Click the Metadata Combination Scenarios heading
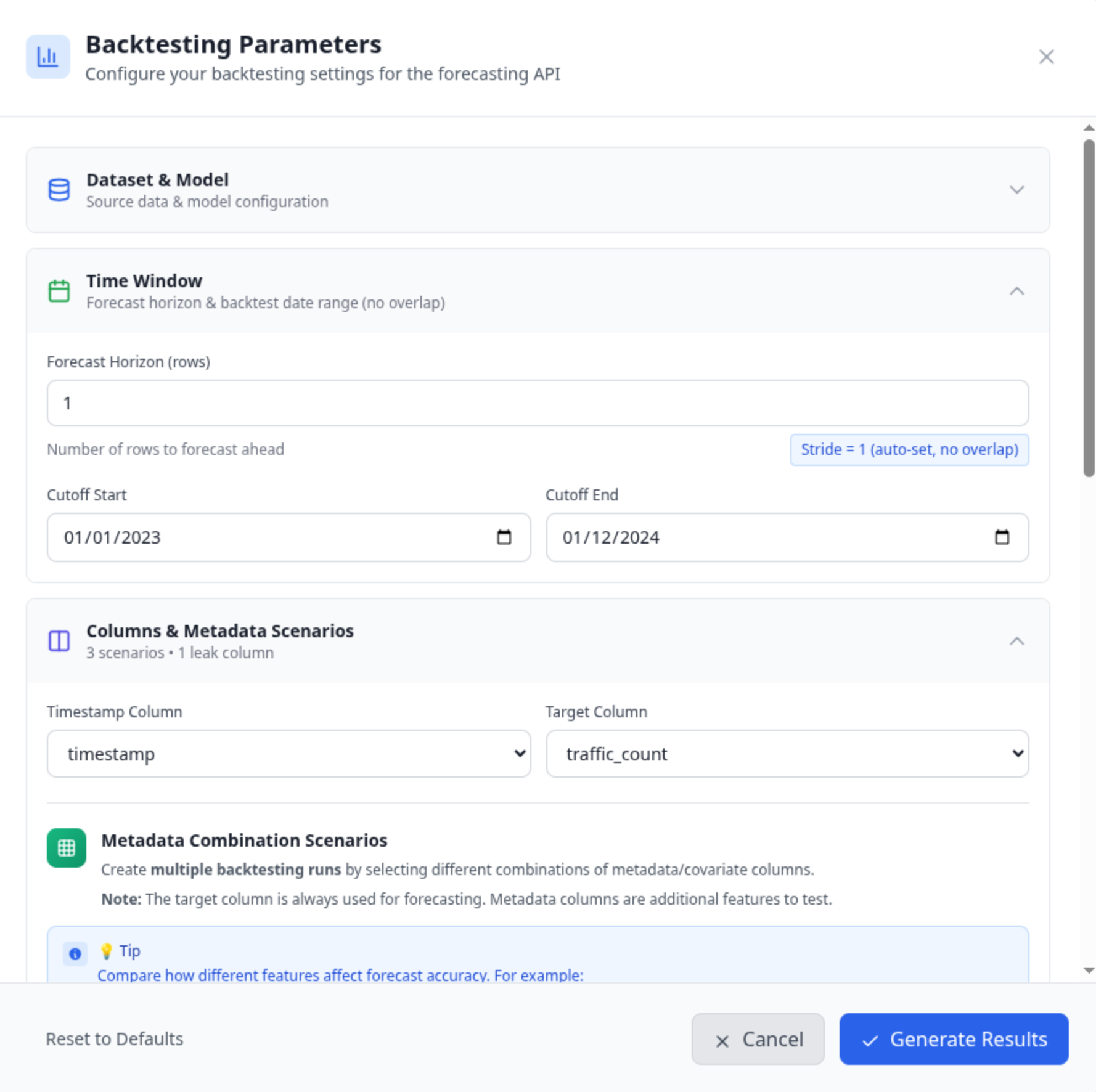The height and width of the screenshot is (1092, 1096). pos(244,841)
